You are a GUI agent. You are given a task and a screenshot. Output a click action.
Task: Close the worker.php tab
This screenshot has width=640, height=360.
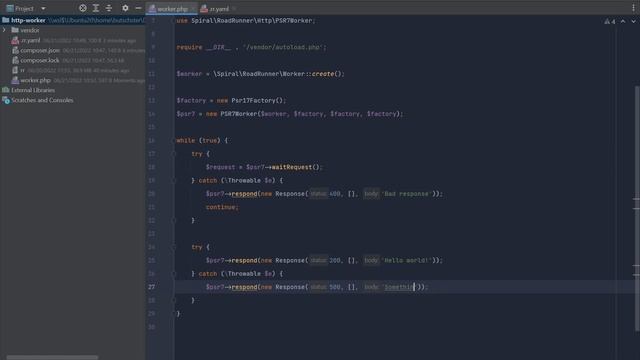coord(193,9)
